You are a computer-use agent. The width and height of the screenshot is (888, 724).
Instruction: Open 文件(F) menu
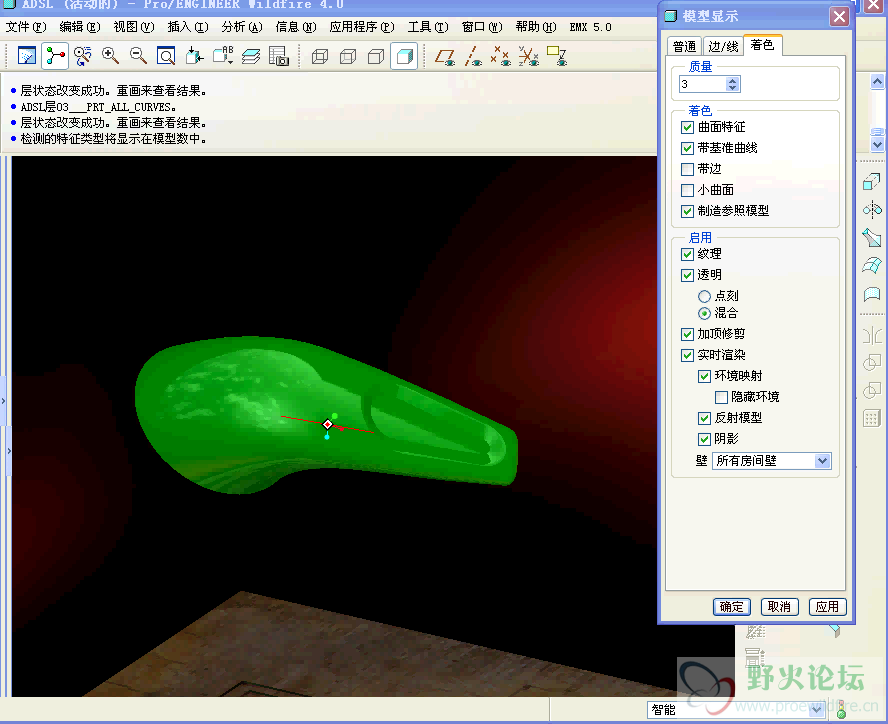pos(26,27)
